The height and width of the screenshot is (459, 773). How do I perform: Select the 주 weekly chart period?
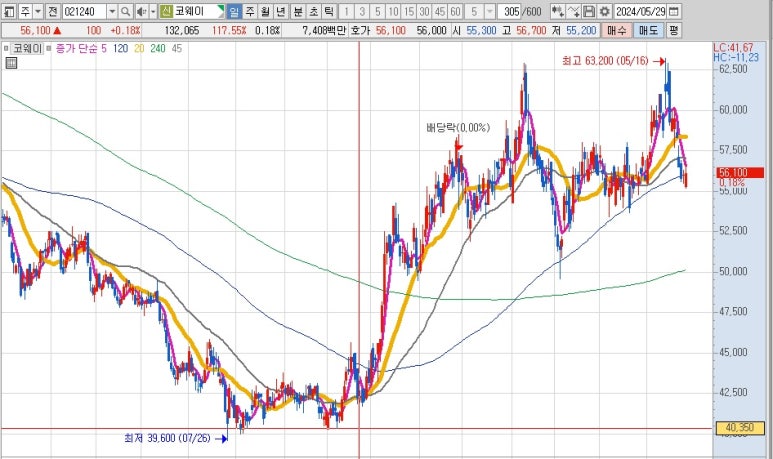tap(250, 11)
